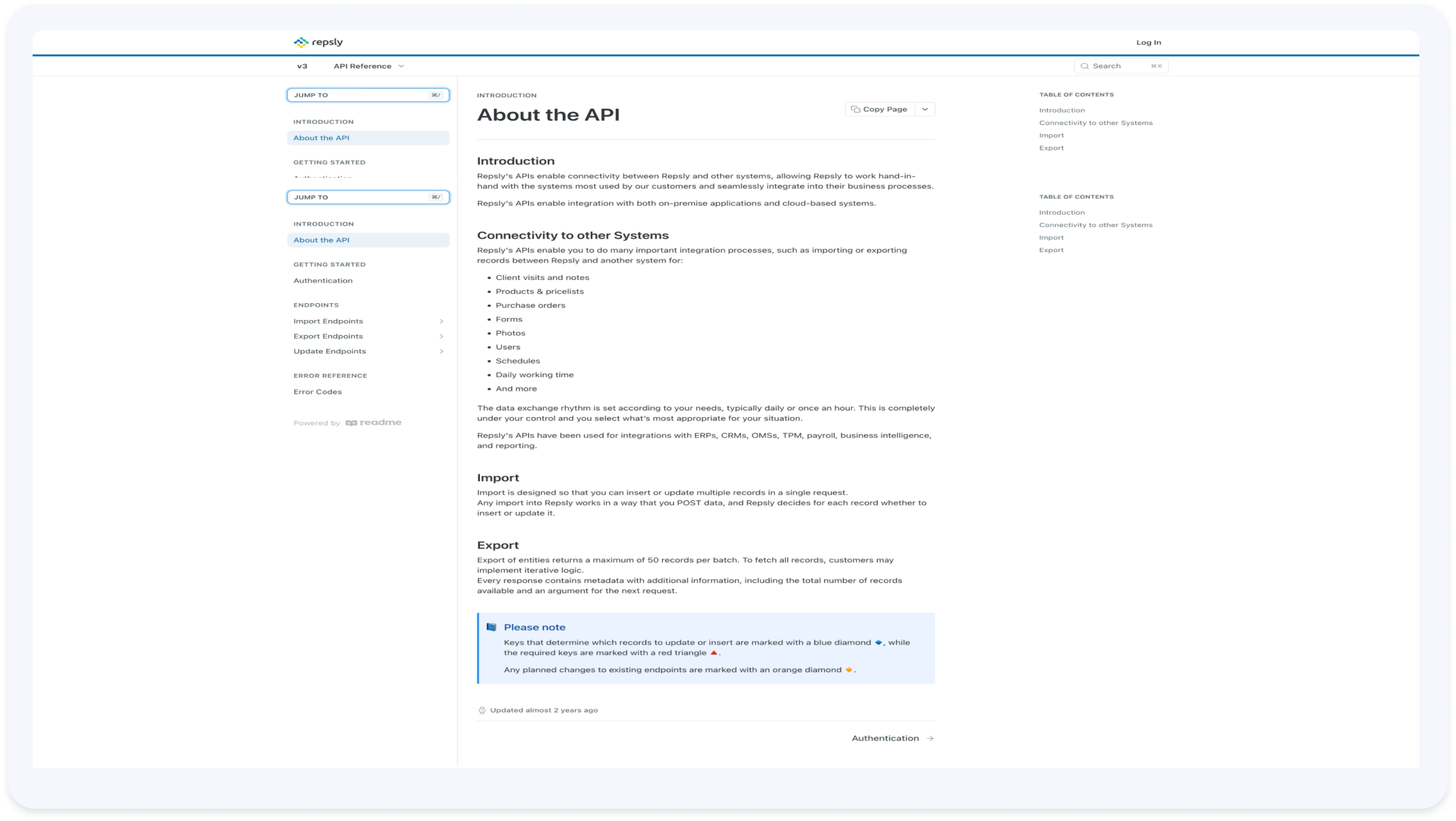Click the About the API page title
The height and width of the screenshot is (821, 1456).
click(549, 115)
